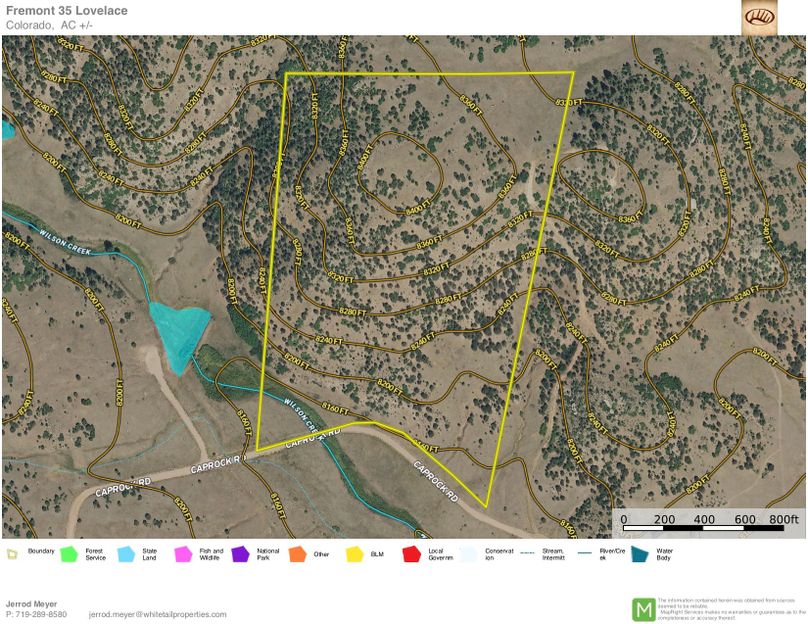
Task: Open the jerrod.meyer@whitetailproperties.com email link
Action: click(x=158, y=614)
